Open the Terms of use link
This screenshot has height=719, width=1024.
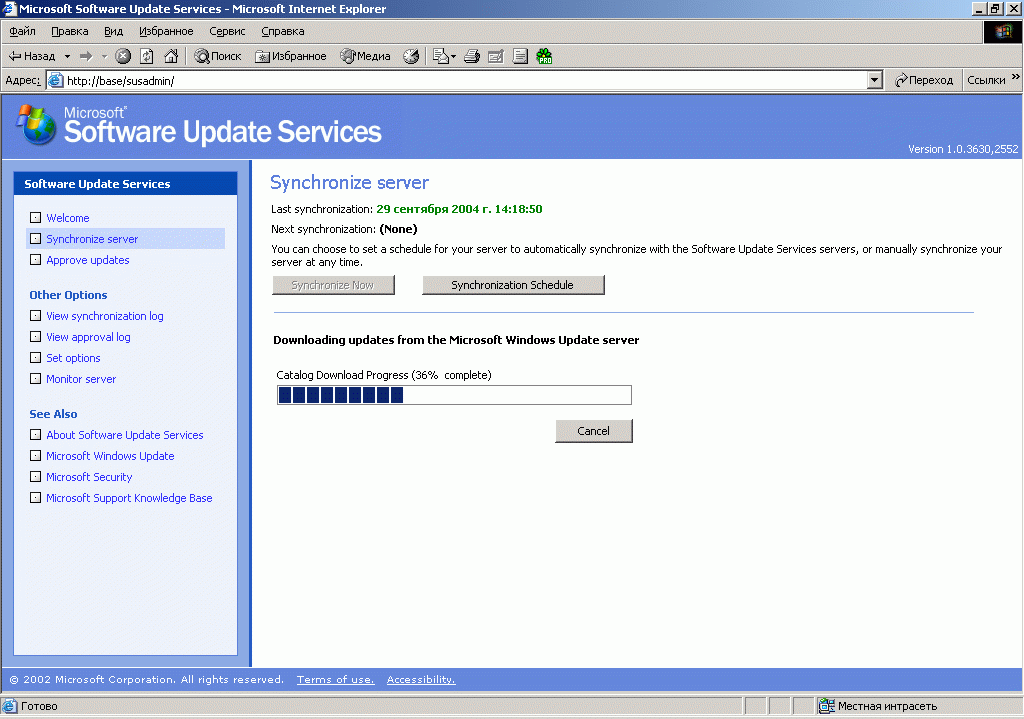pos(336,679)
